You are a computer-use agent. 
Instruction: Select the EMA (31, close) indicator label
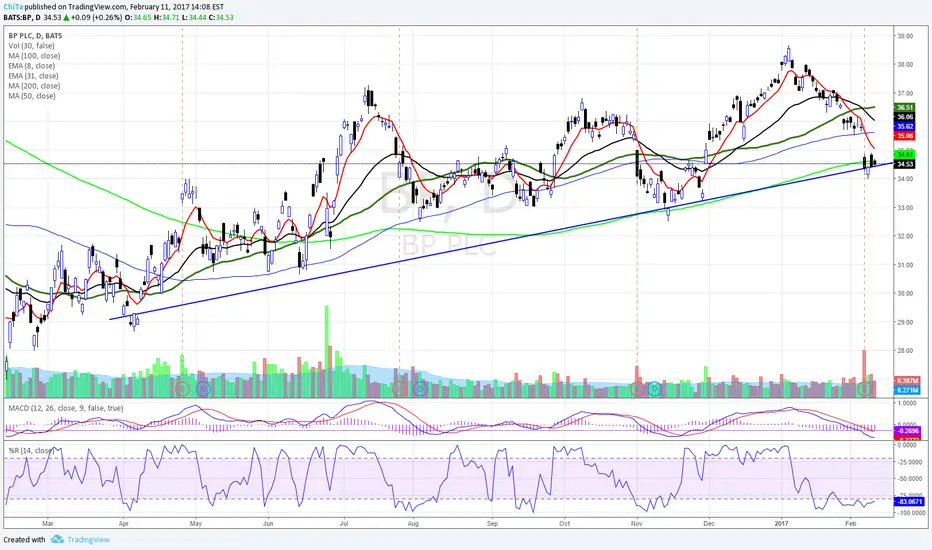(33, 76)
